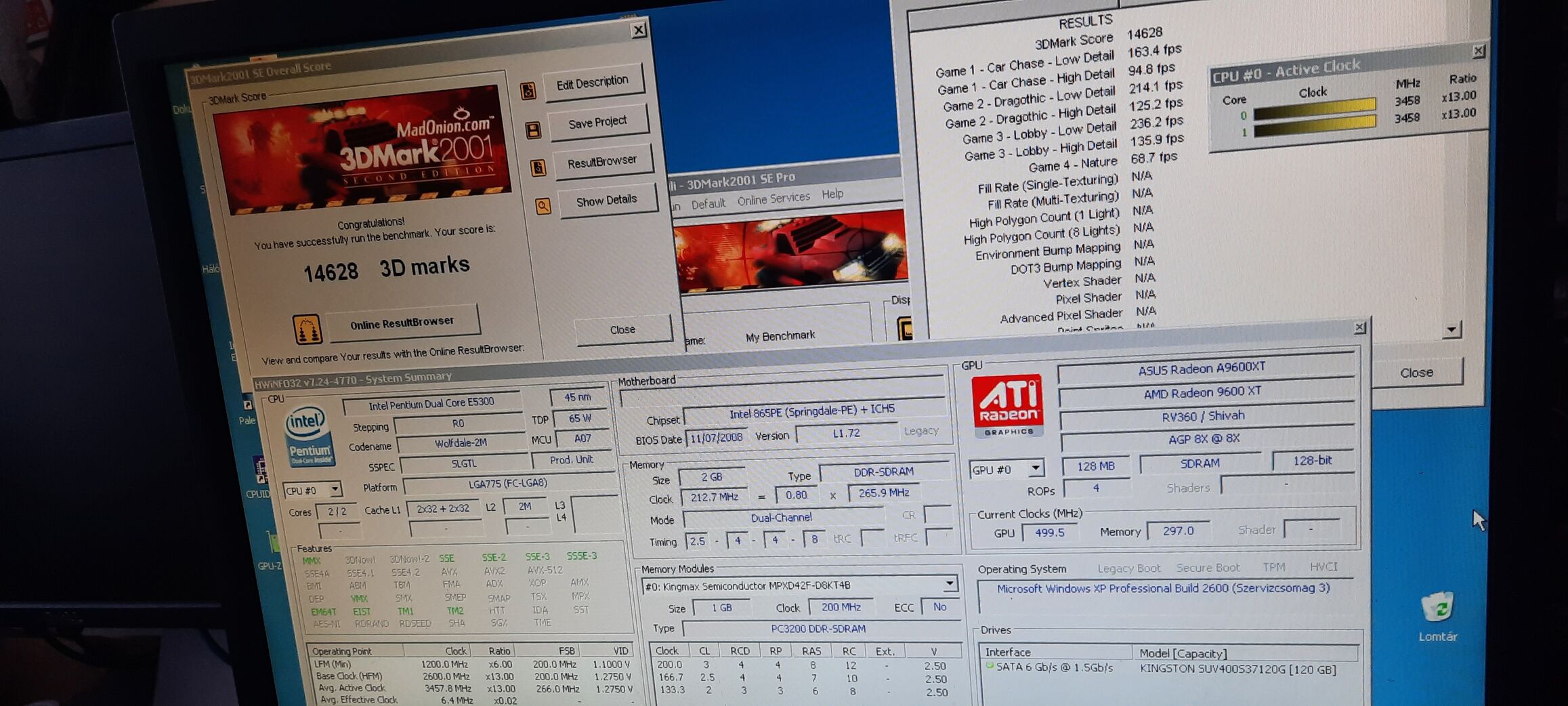The height and width of the screenshot is (706, 1568).
Task: Click the Windows XP Professional Build 2600 text
Action: (x=1162, y=588)
